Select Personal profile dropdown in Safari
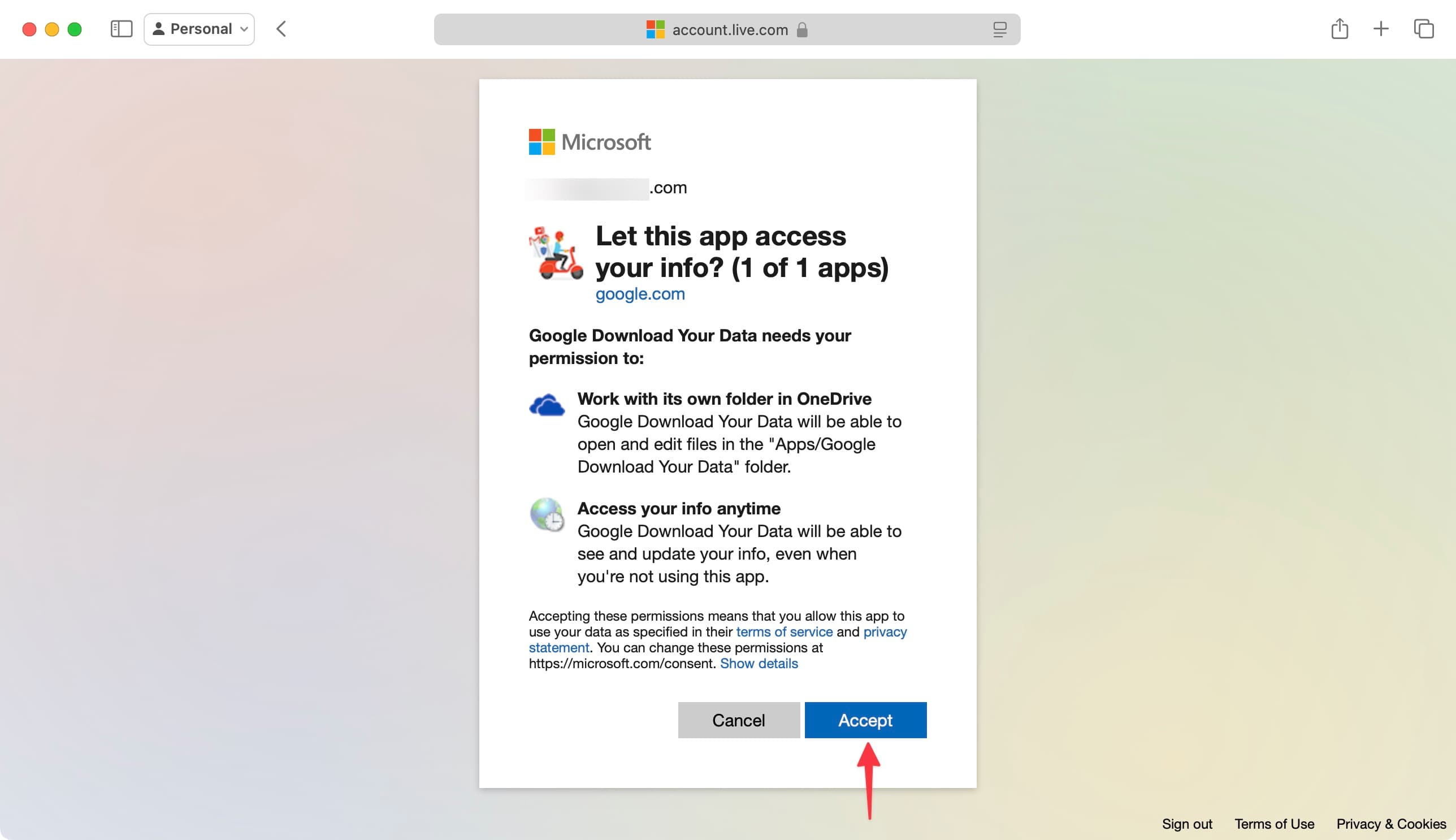 (199, 28)
